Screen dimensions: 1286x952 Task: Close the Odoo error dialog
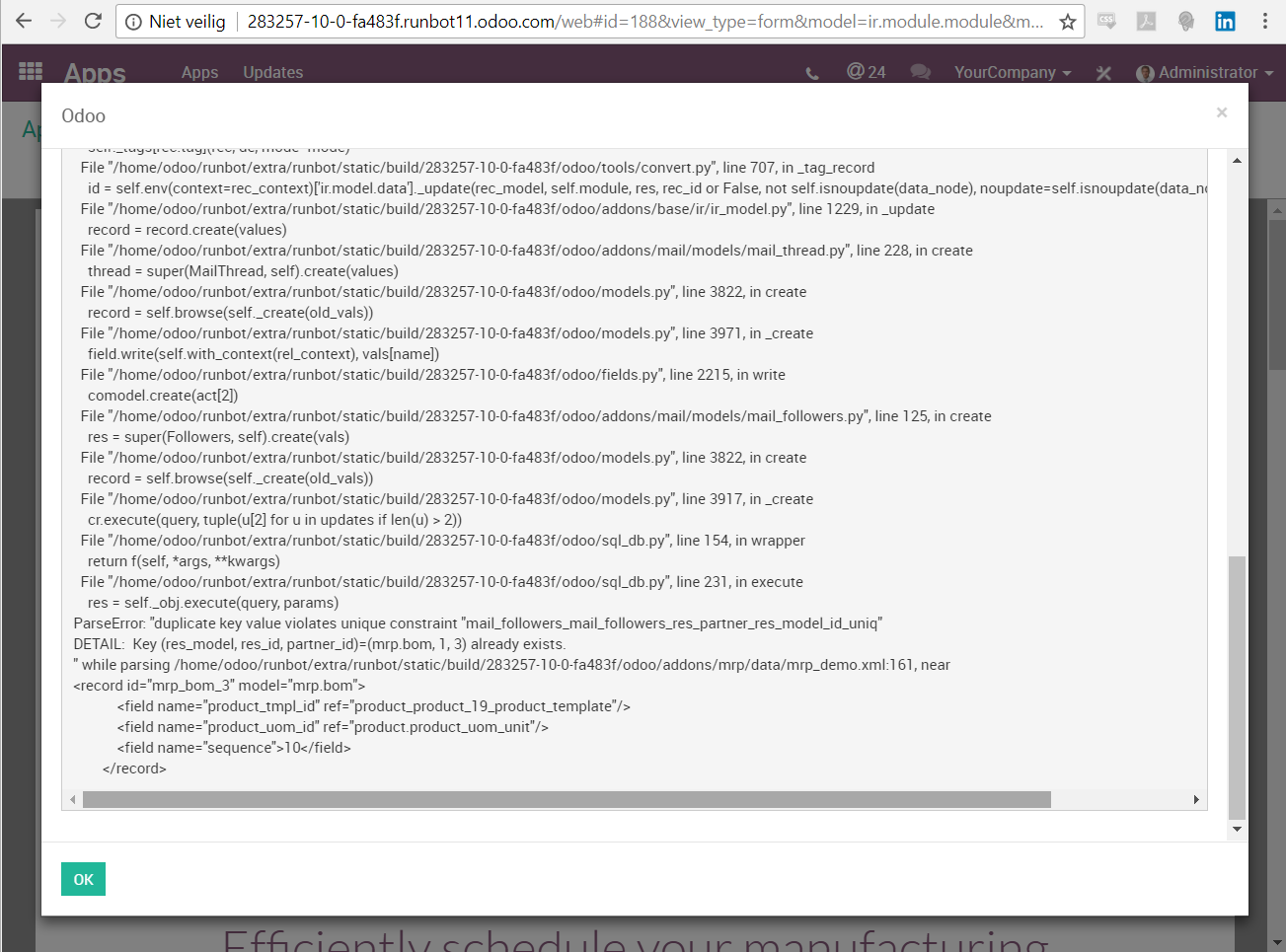click(x=1222, y=112)
